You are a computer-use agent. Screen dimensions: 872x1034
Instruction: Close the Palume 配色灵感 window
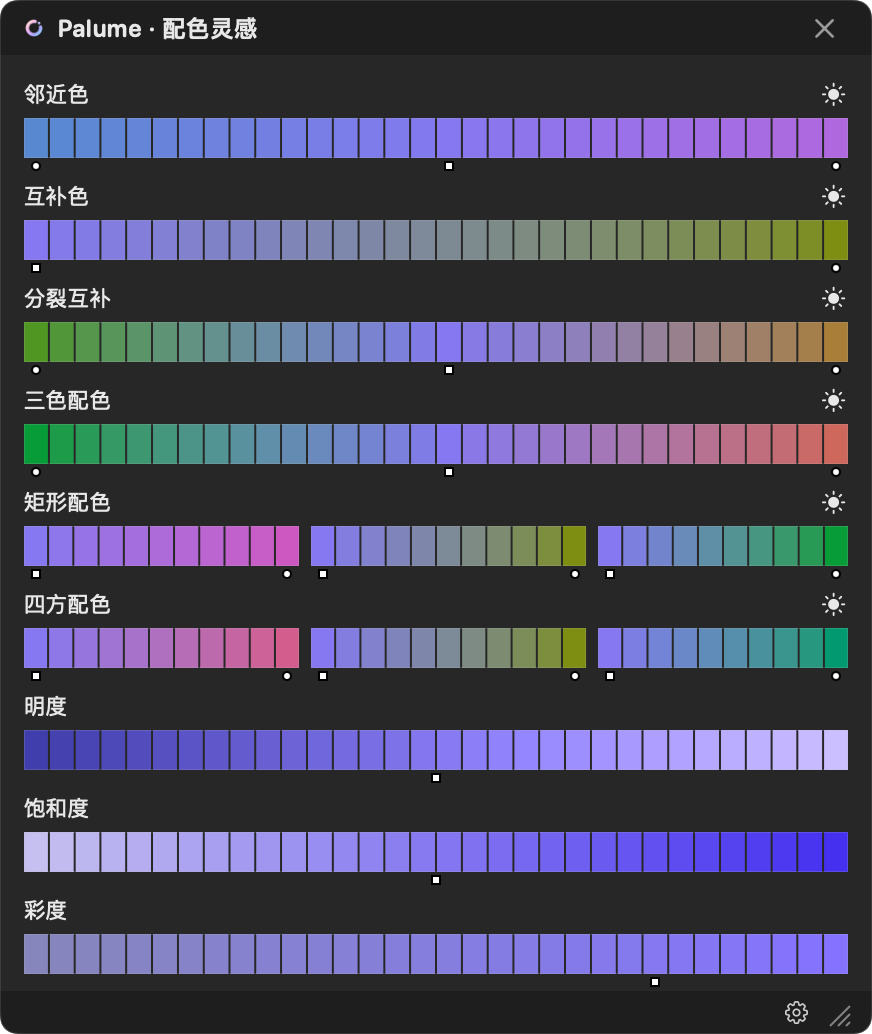pyautogui.click(x=825, y=28)
